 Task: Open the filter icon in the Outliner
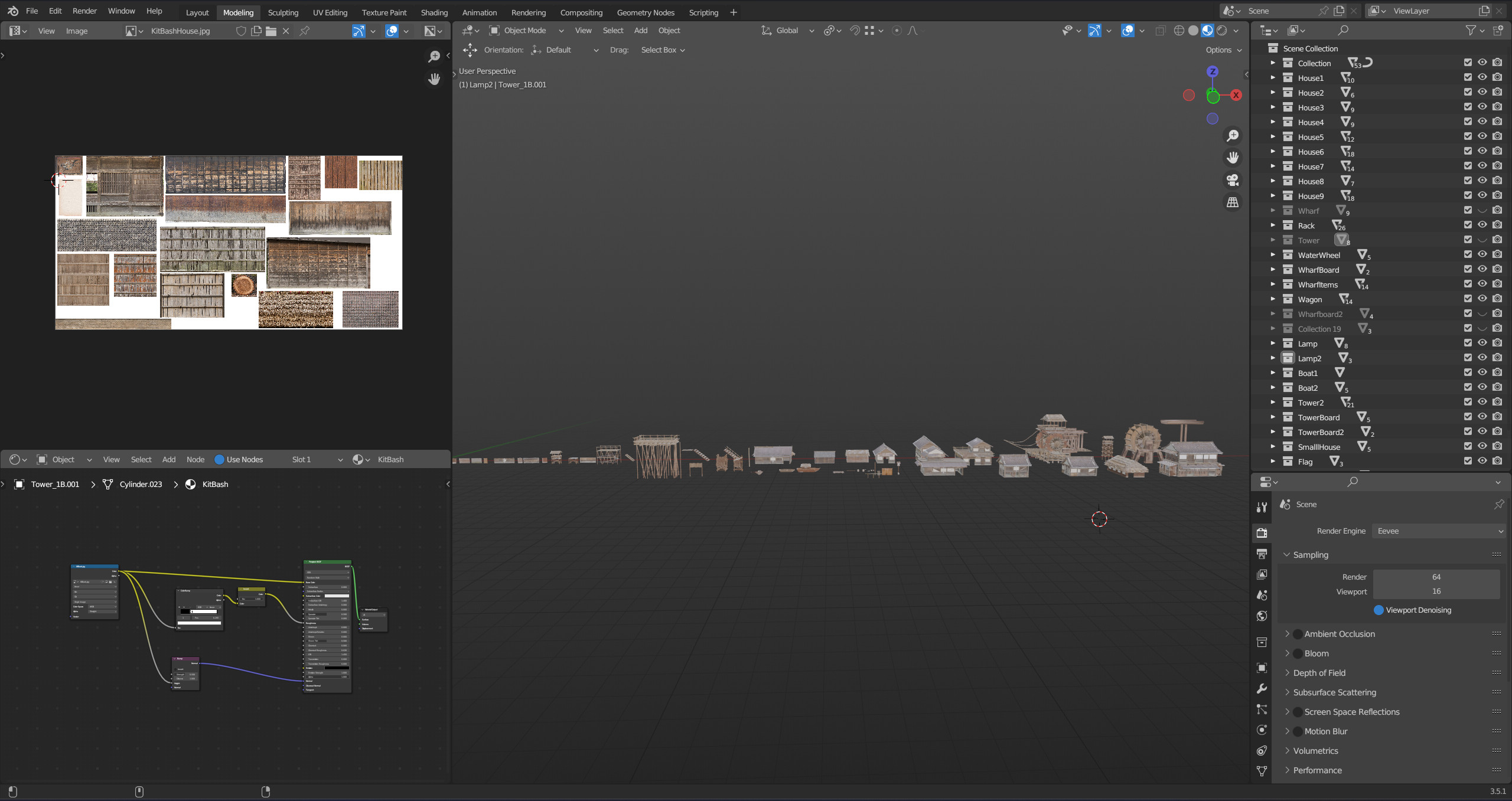pyautogui.click(x=1470, y=30)
